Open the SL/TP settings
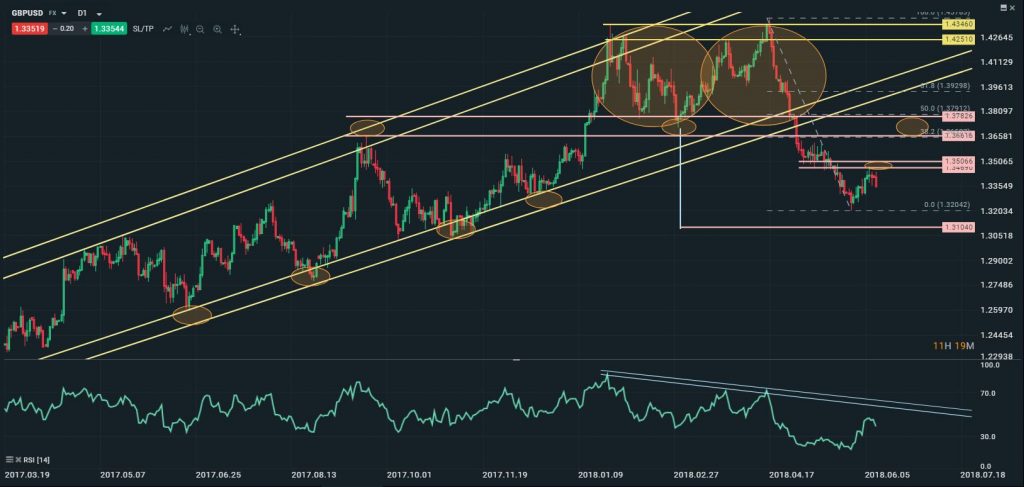The height and width of the screenshot is (487, 1024). (144, 29)
